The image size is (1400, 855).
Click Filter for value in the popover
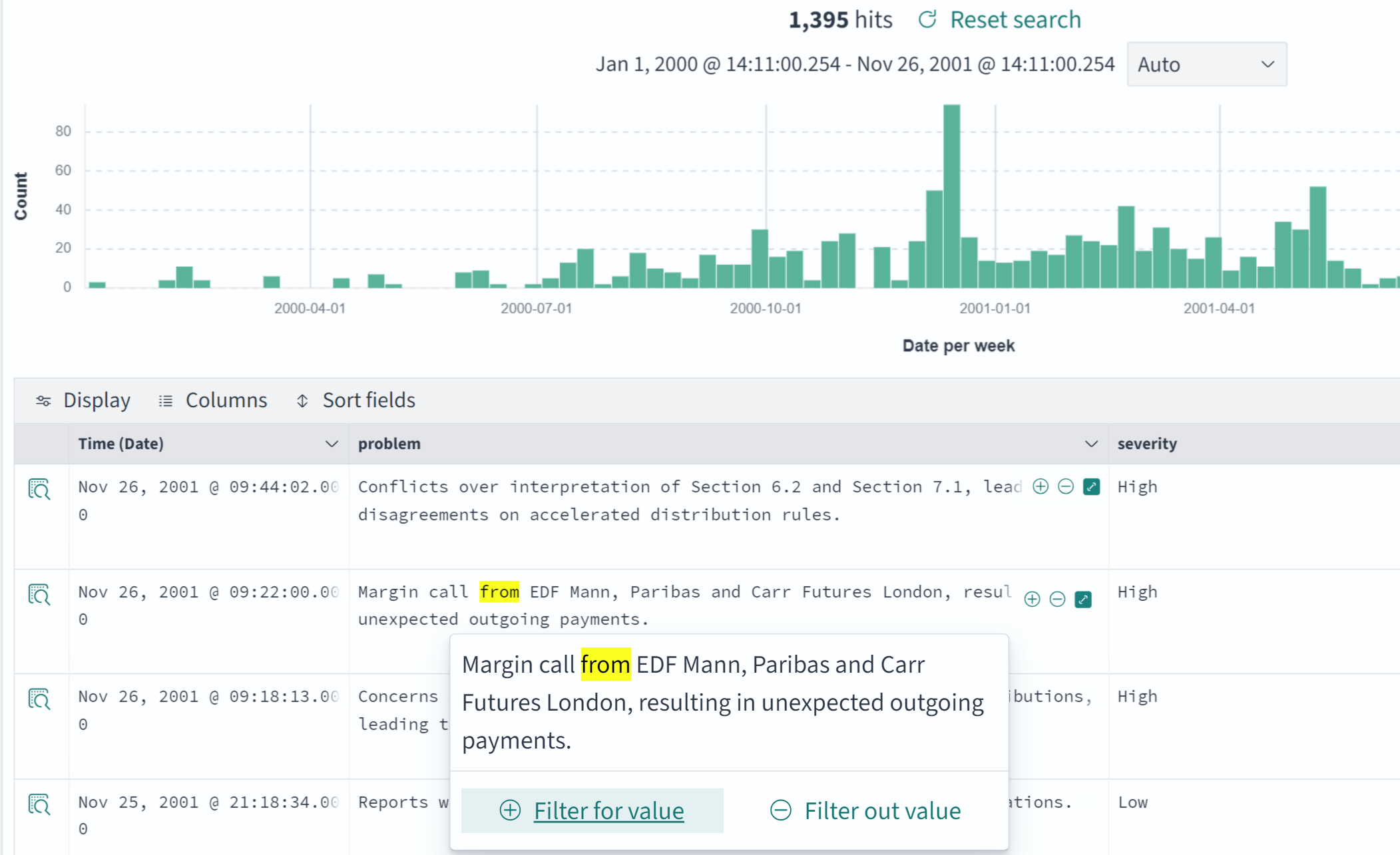pos(592,810)
